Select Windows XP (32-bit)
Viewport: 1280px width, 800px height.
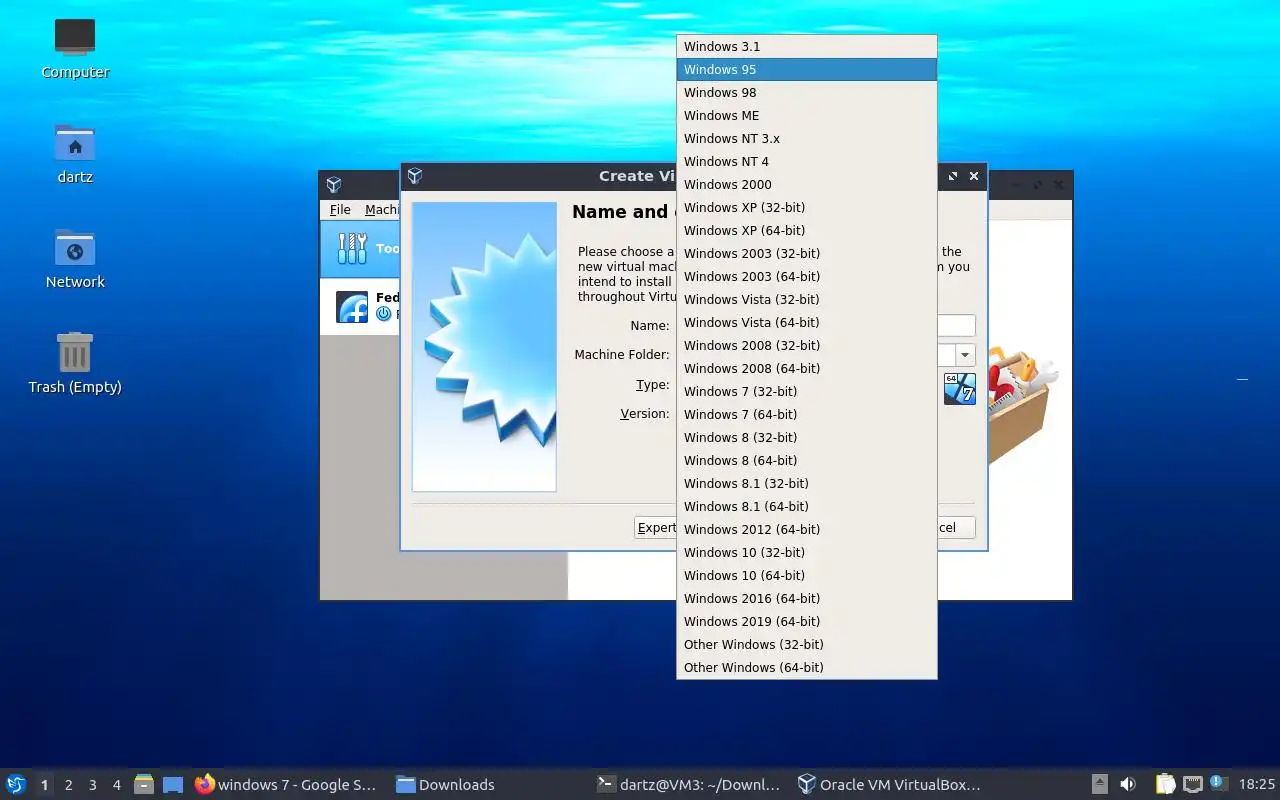(x=806, y=207)
